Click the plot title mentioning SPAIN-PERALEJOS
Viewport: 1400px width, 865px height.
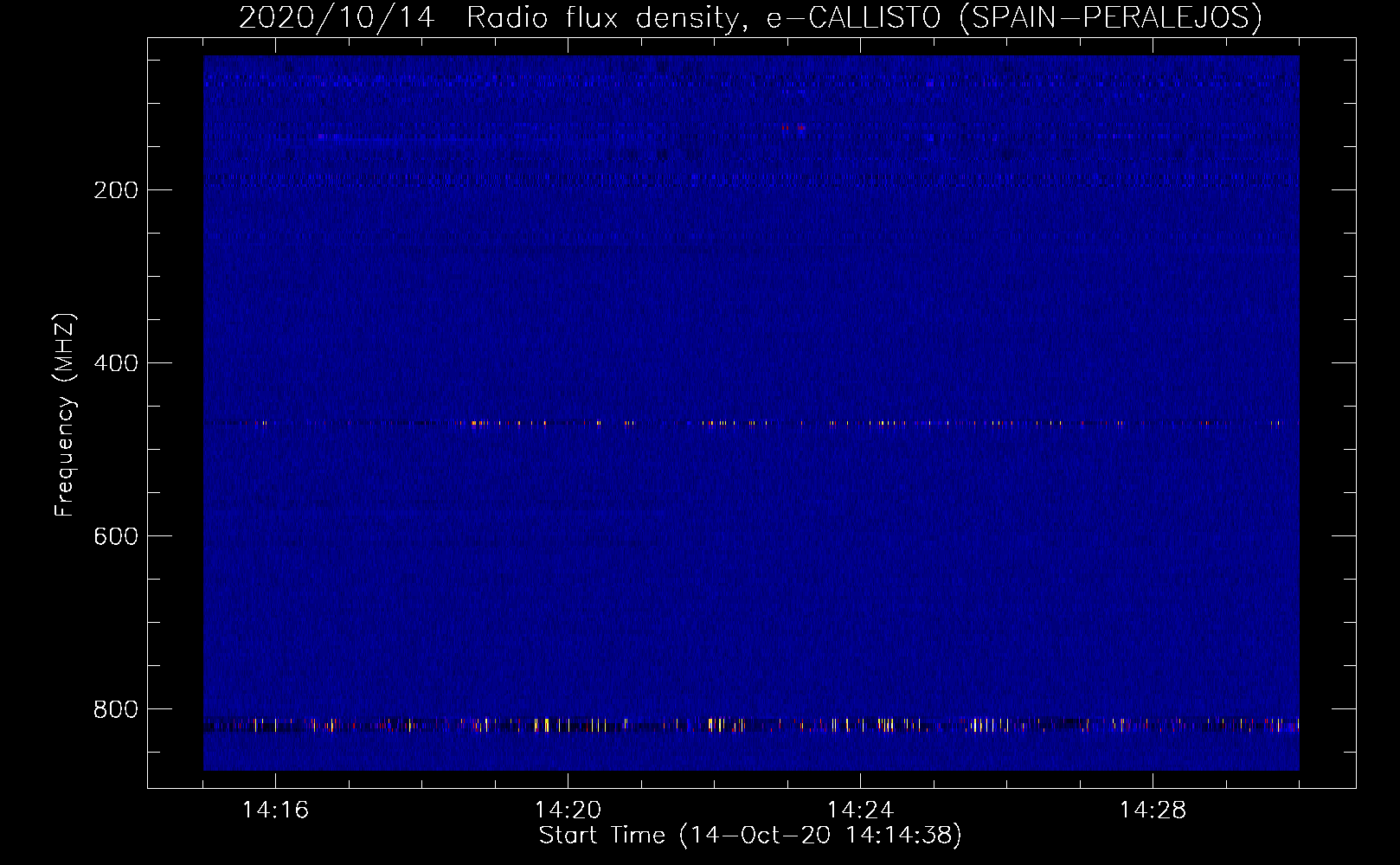tap(750, 17)
